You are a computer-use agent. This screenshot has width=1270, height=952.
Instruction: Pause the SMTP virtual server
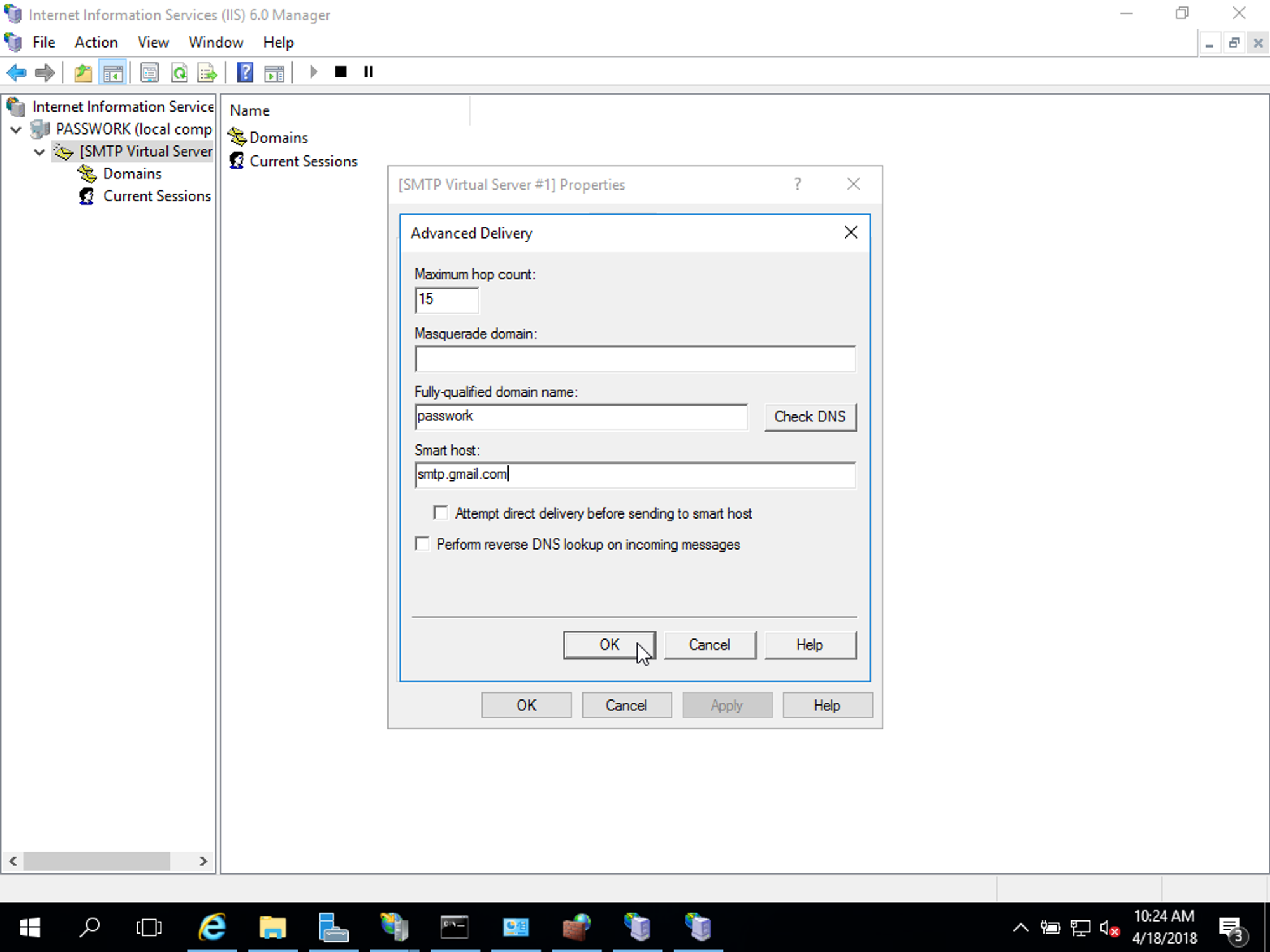[368, 71]
